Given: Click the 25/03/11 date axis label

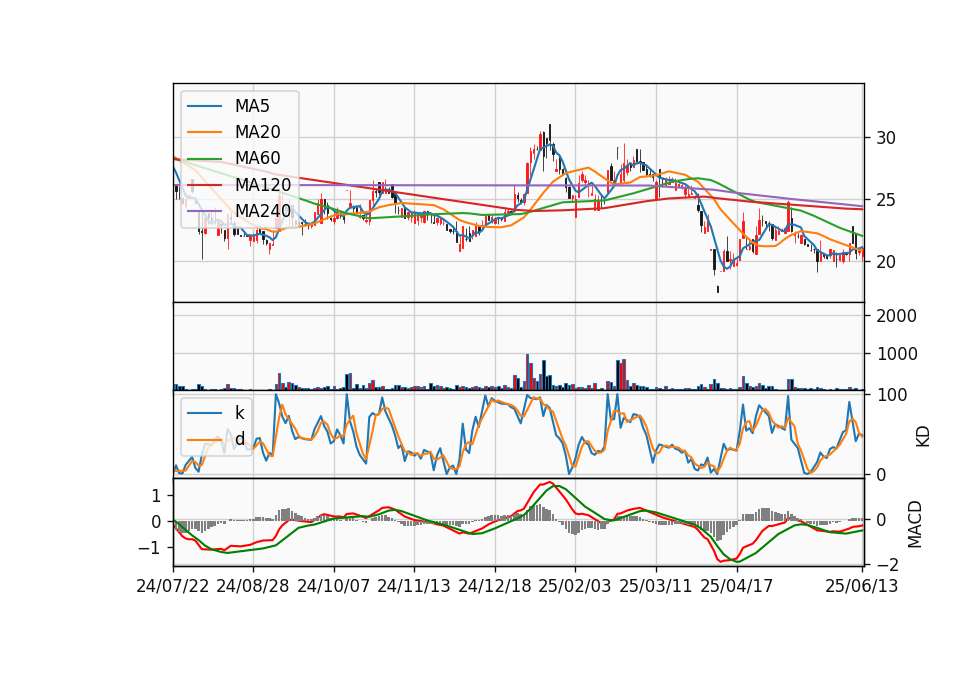Looking at the screenshot, I should click(656, 586).
